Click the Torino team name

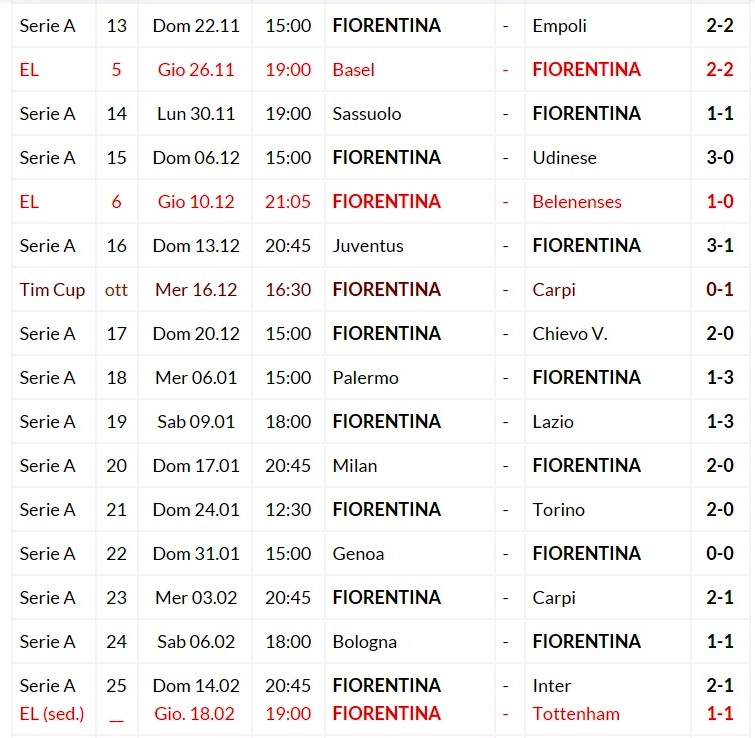(559, 510)
